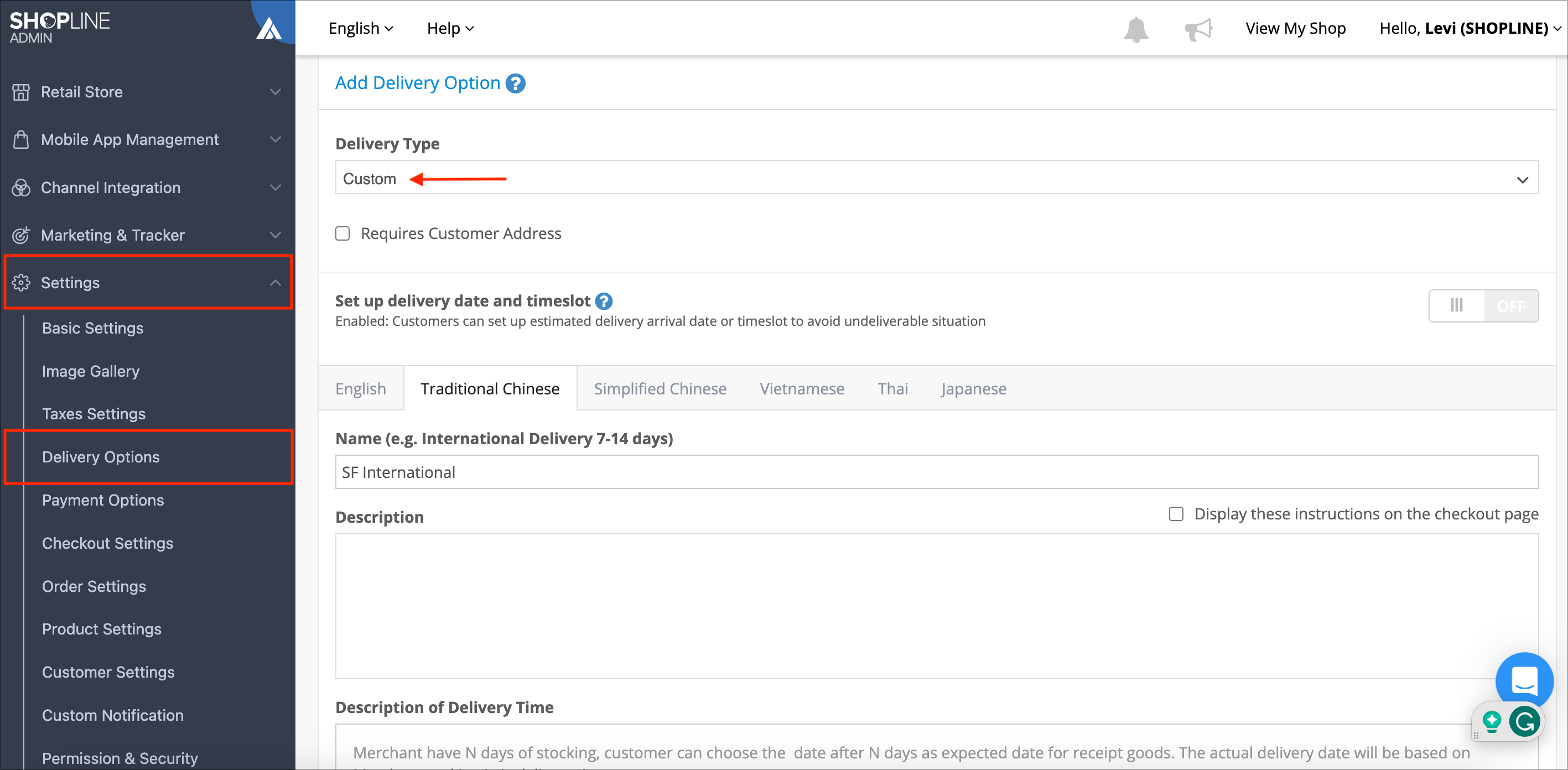Click the megaphone announcements icon
The width and height of the screenshot is (1568, 770).
point(1198,29)
